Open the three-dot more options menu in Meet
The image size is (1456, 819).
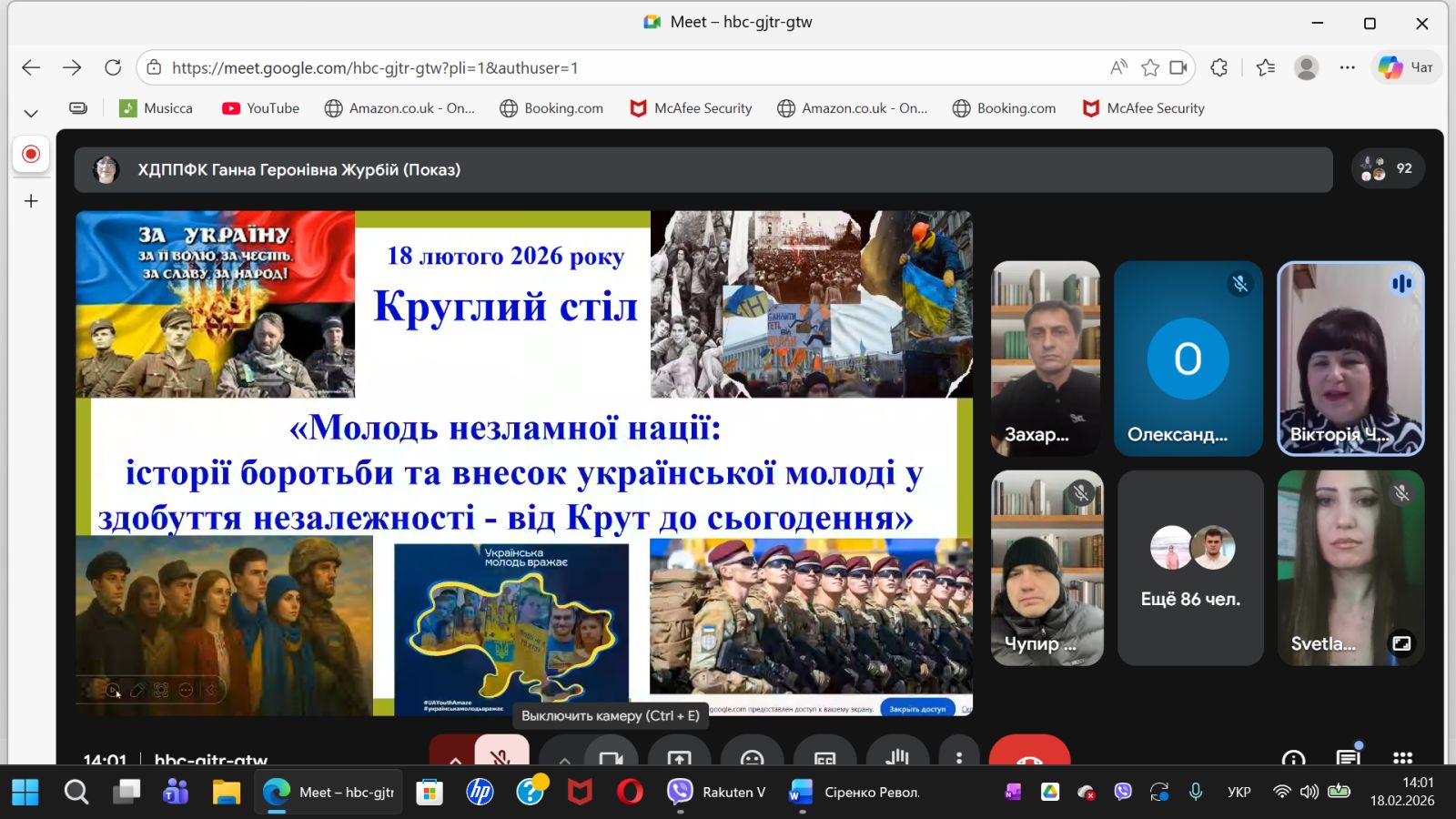click(958, 757)
